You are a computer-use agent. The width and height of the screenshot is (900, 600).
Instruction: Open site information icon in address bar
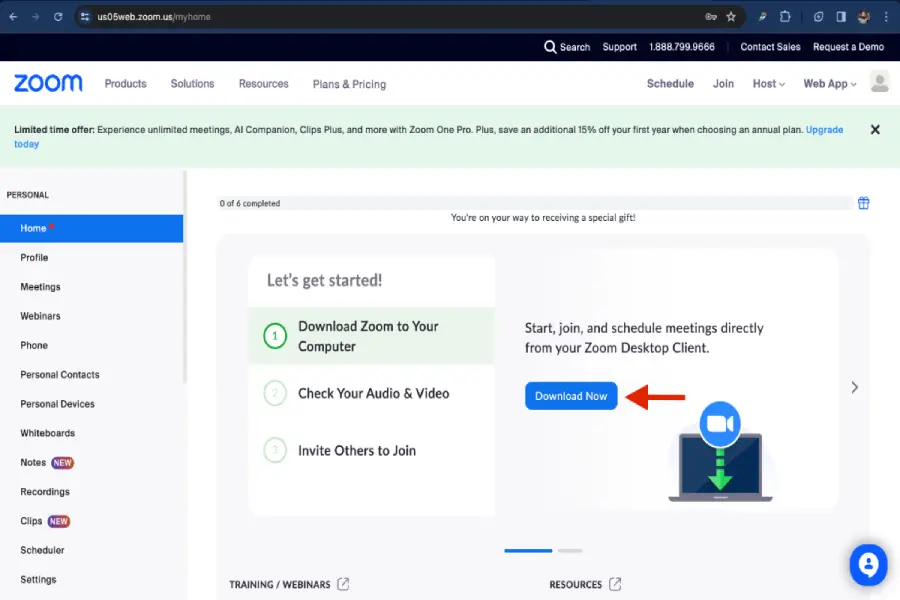click(85, 17)
